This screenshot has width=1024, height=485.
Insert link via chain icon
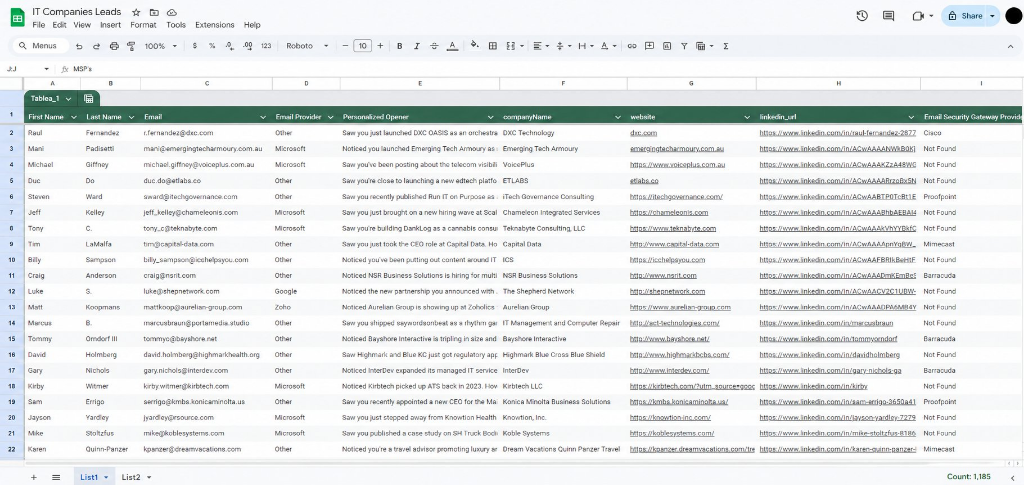click(x=632, y=46)
